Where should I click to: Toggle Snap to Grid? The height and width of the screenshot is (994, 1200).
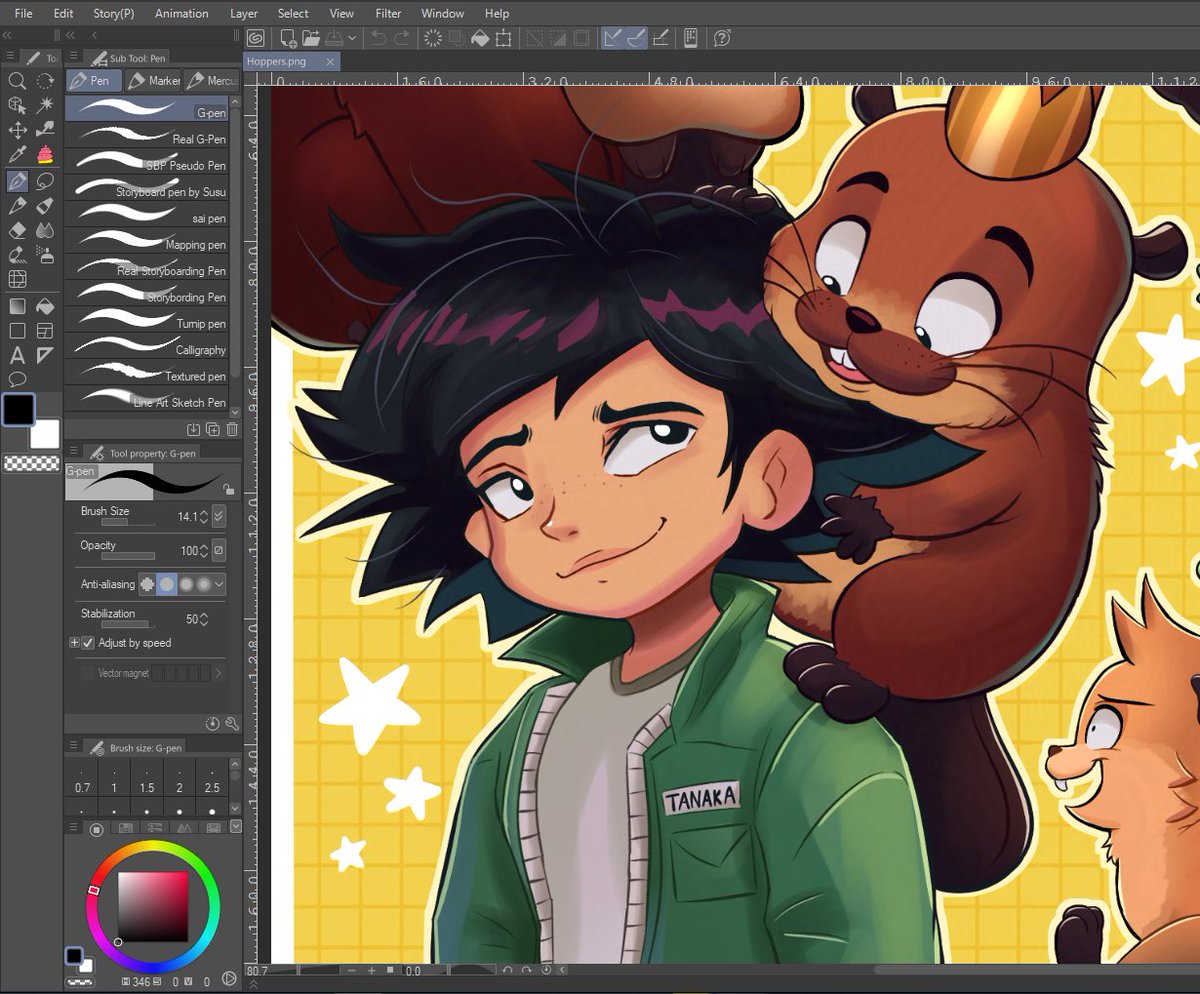(660, 38)
